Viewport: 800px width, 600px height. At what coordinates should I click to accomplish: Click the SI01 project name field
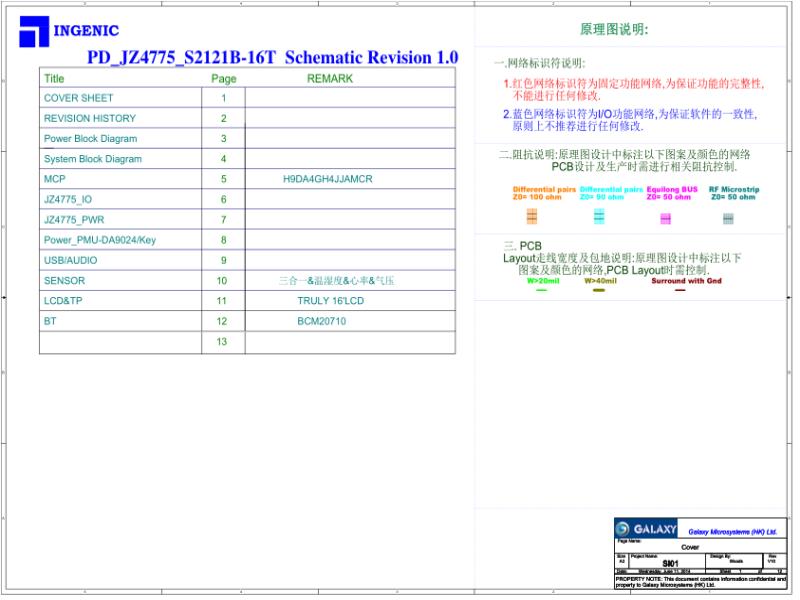click(670, 564)
